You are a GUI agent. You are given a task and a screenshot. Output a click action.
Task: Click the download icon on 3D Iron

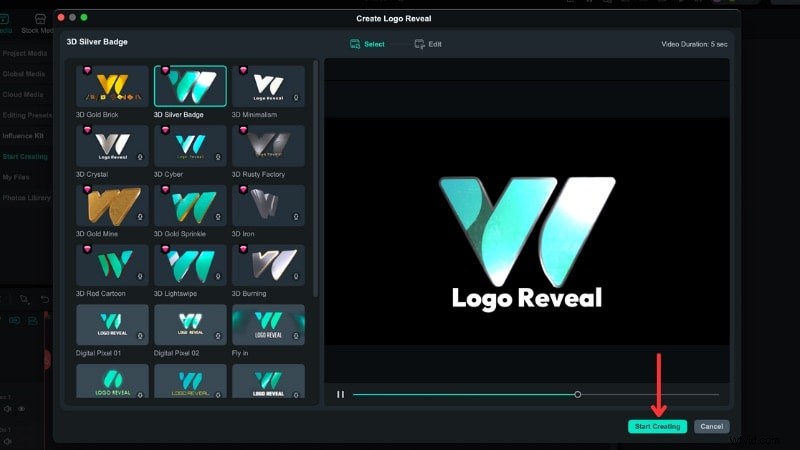[x=296, y=217]
